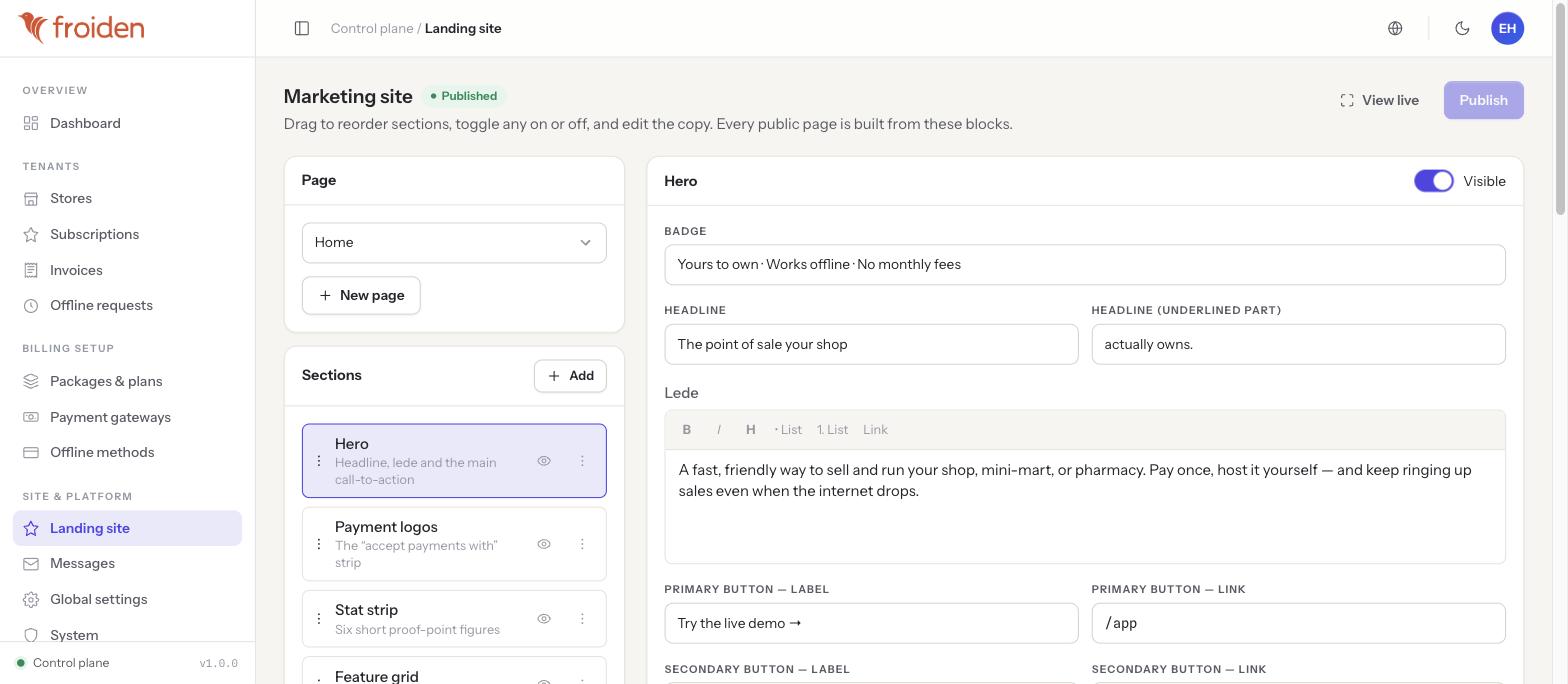Toggle Hero section eye visibility
The image size is (1568, 684).
click(544, 461)
